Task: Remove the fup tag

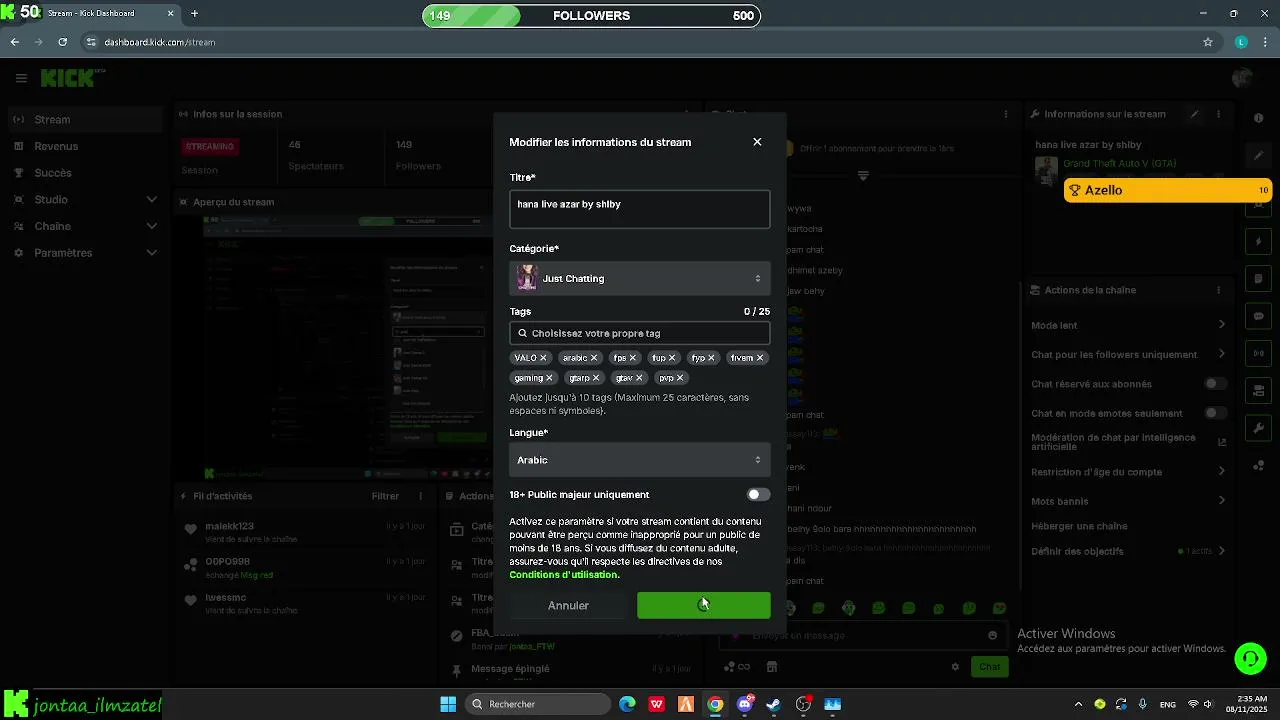Action: (x=672, y=358)
